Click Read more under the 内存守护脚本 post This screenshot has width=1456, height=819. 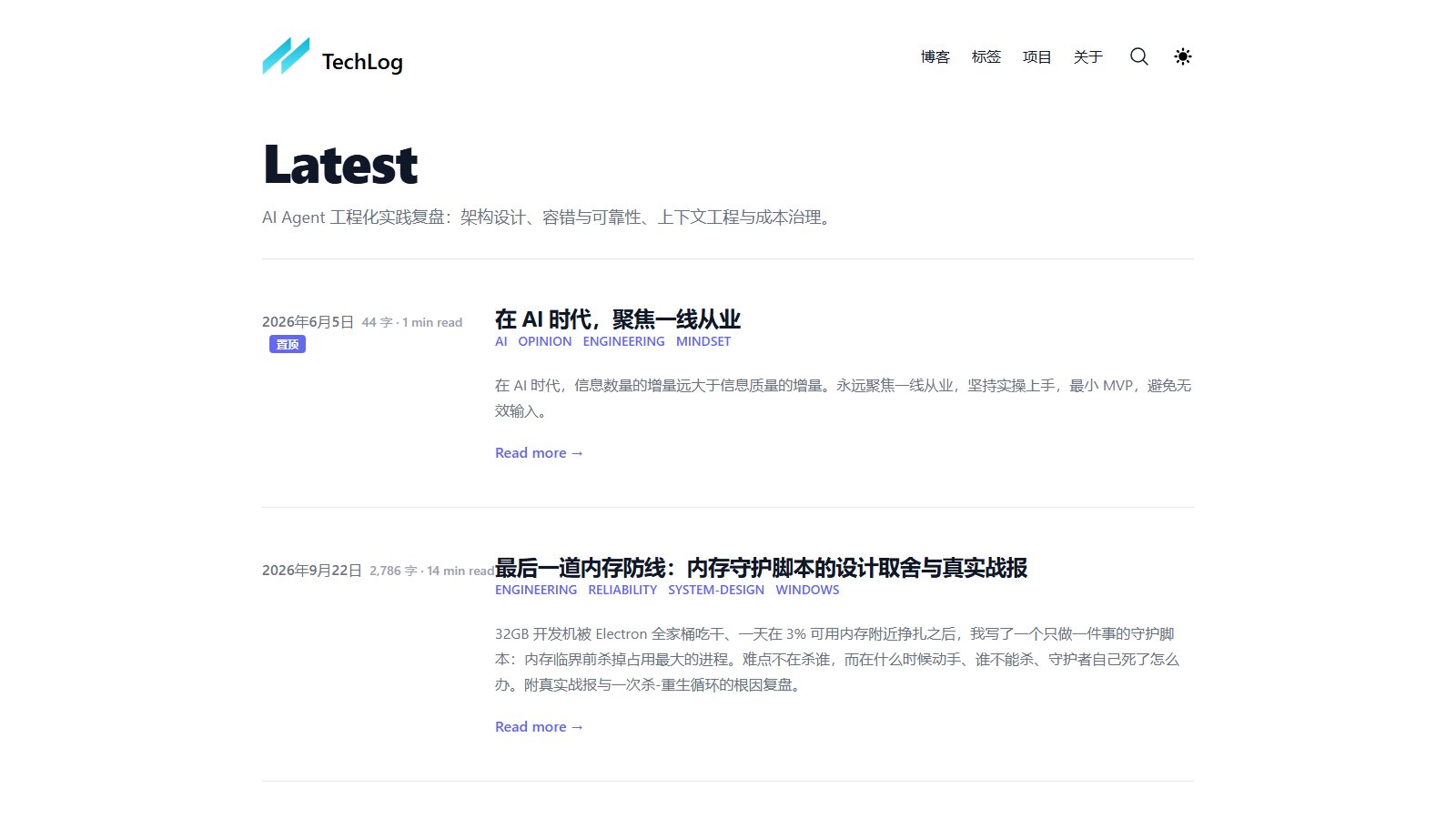[x=540, y=727]
